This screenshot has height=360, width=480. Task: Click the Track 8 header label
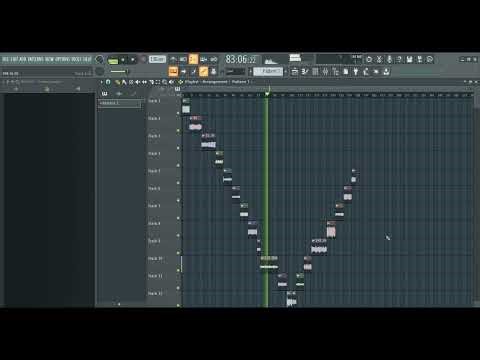pos(154,223)
